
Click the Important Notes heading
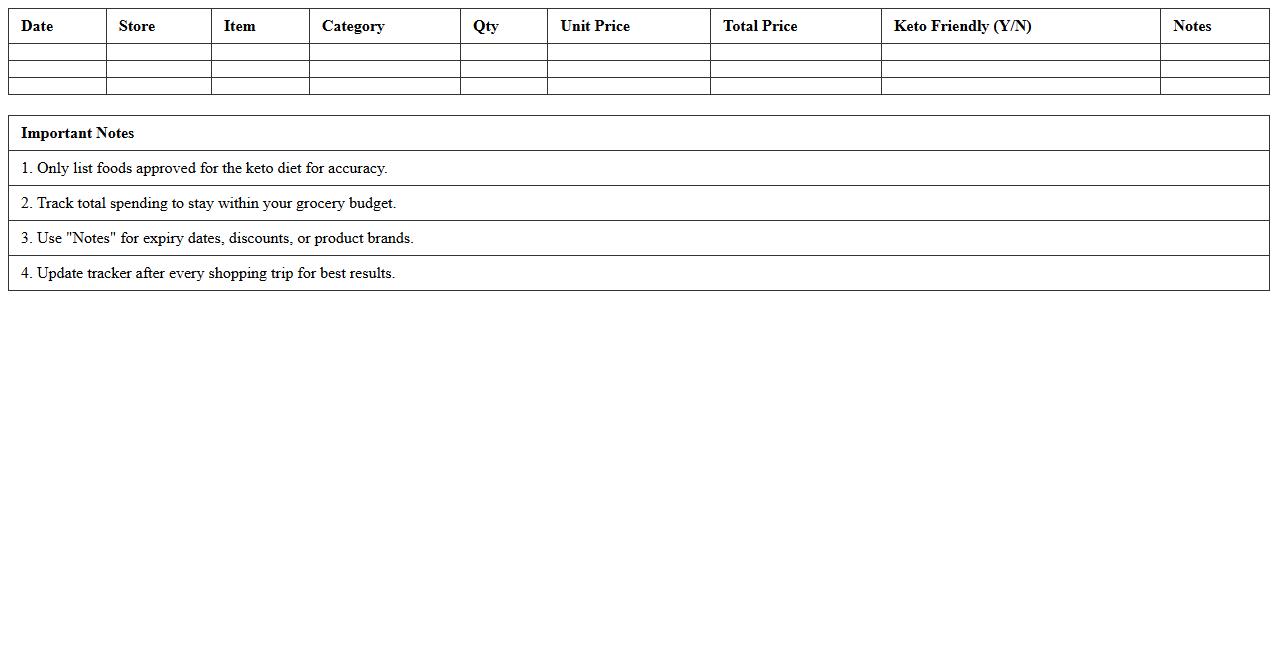coord(78,133)
